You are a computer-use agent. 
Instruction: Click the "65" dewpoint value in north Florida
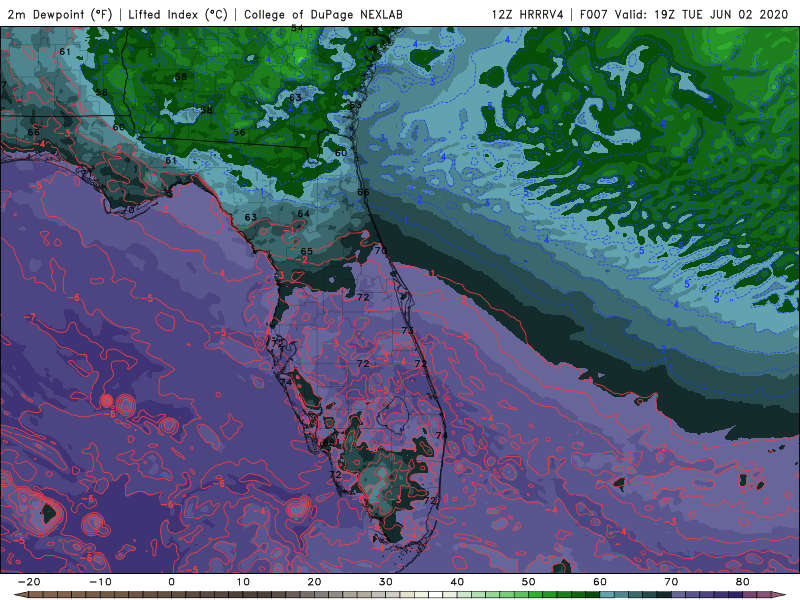[306, 251]
